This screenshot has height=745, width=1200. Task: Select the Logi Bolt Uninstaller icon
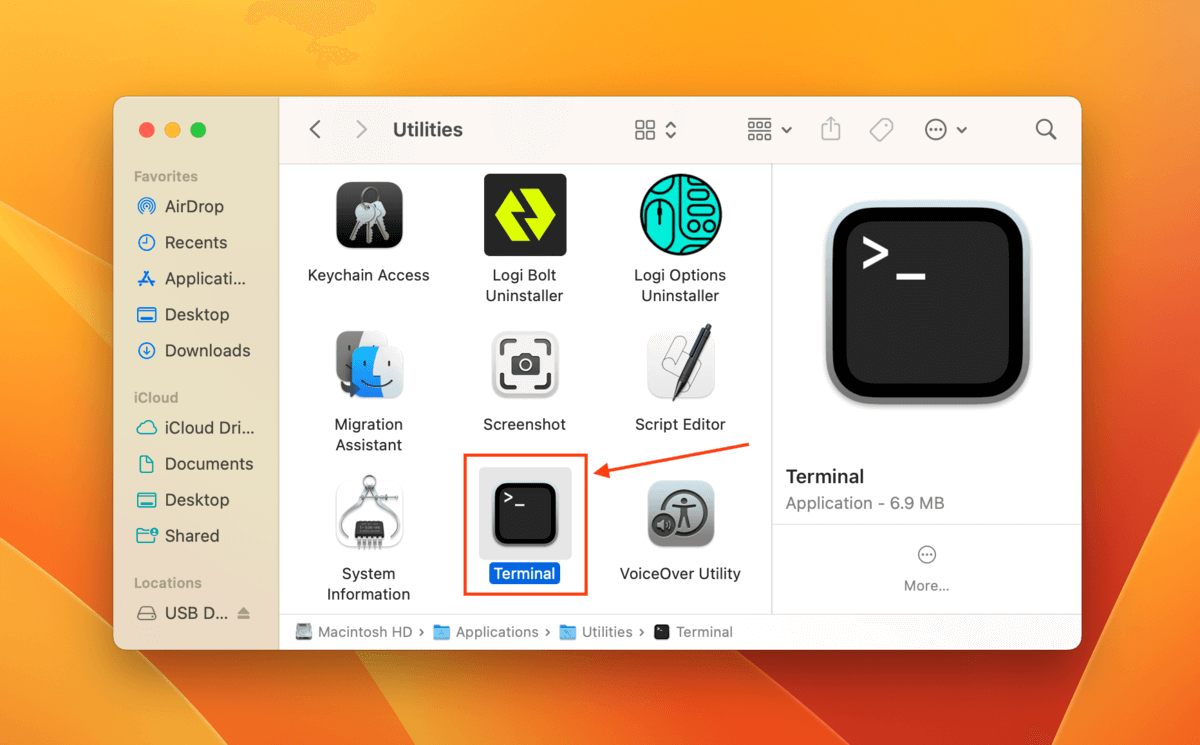pos(525,215)
